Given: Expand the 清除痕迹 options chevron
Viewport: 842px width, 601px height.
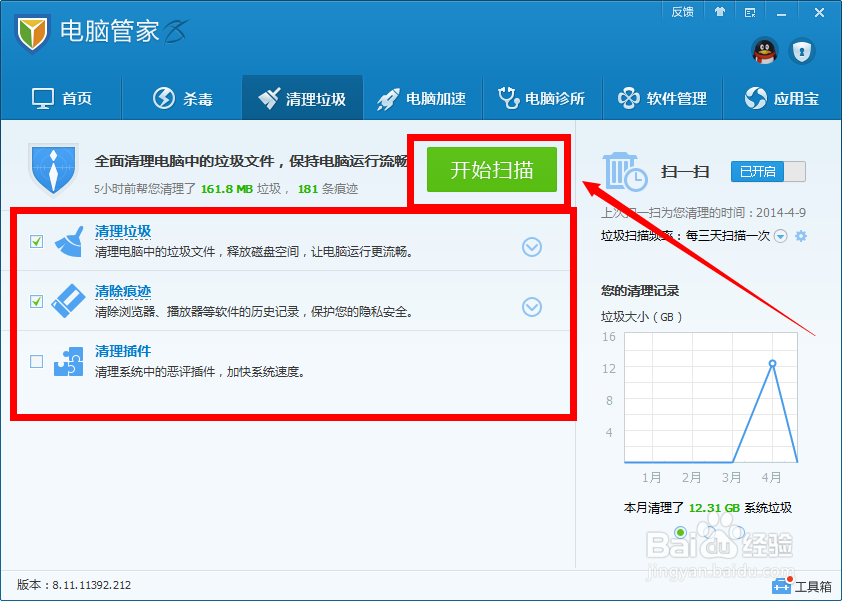Looking at the screenshot, I should 532,308.
